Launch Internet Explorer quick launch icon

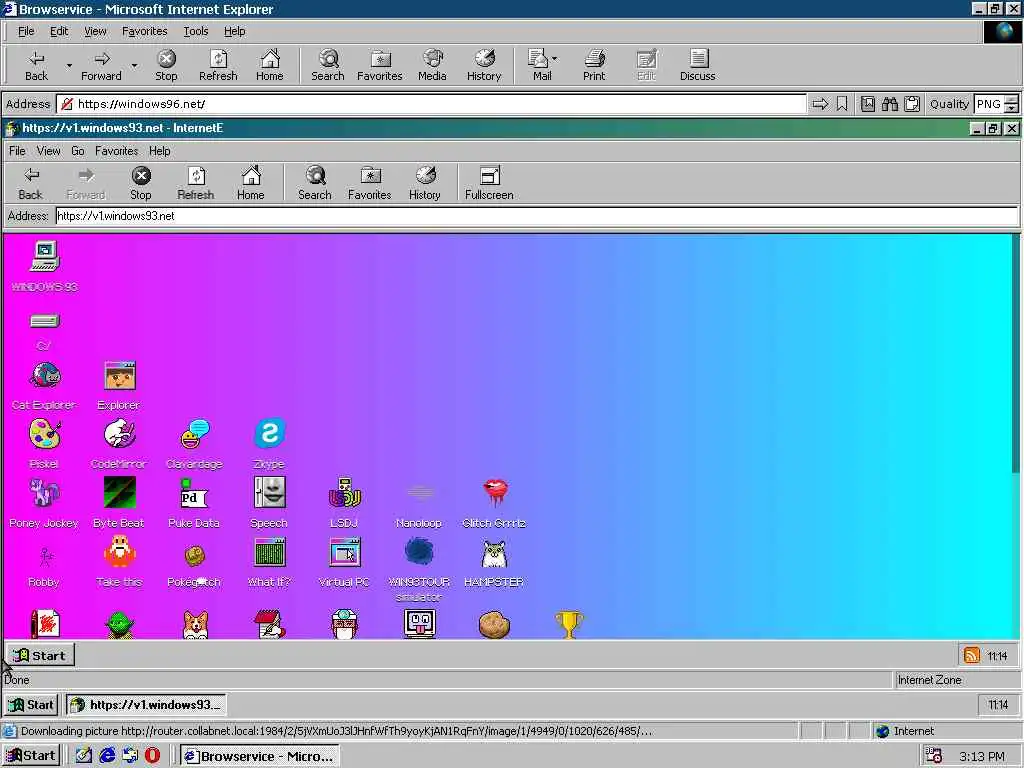point(107,756)
